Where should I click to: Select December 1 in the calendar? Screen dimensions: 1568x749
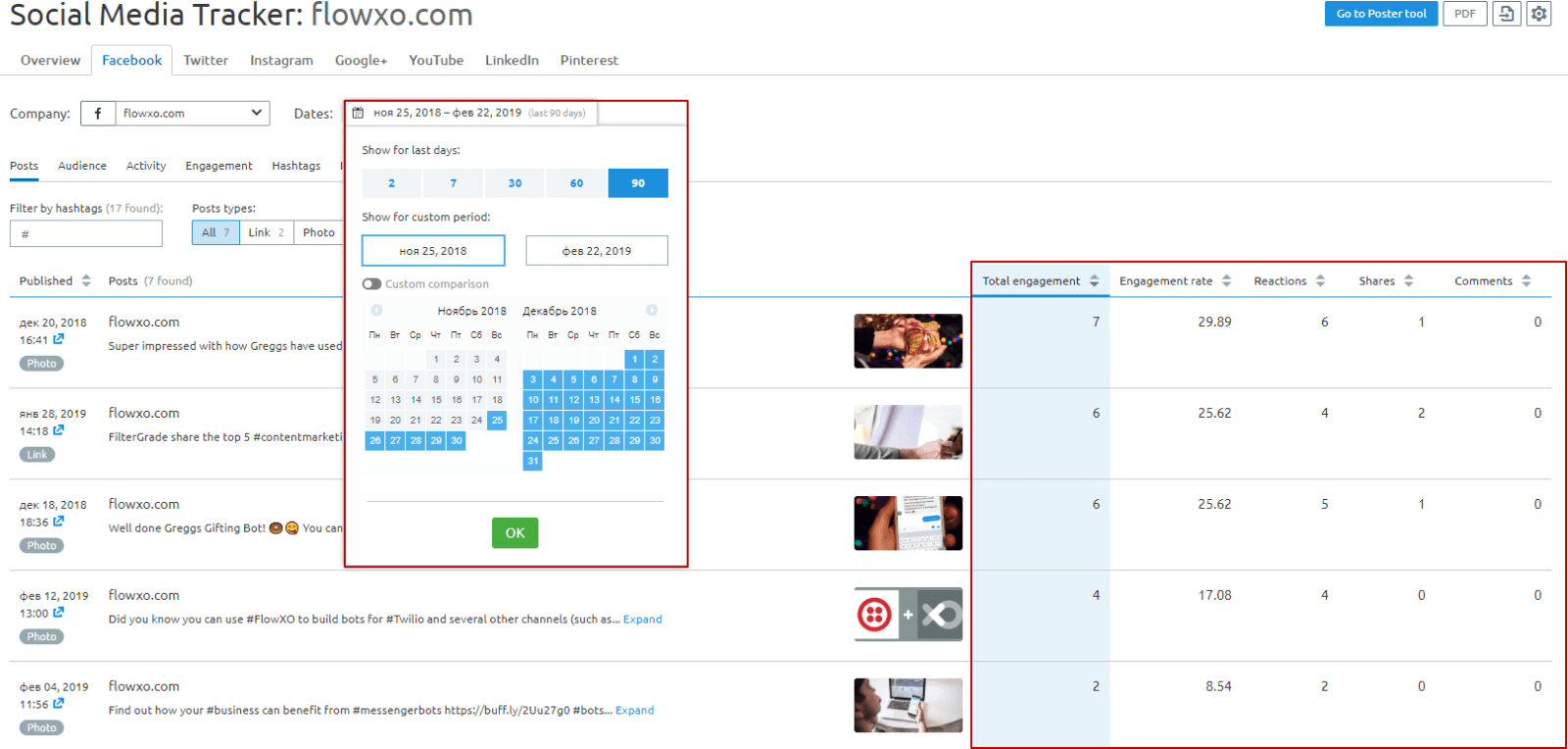[x=635, y=359]
